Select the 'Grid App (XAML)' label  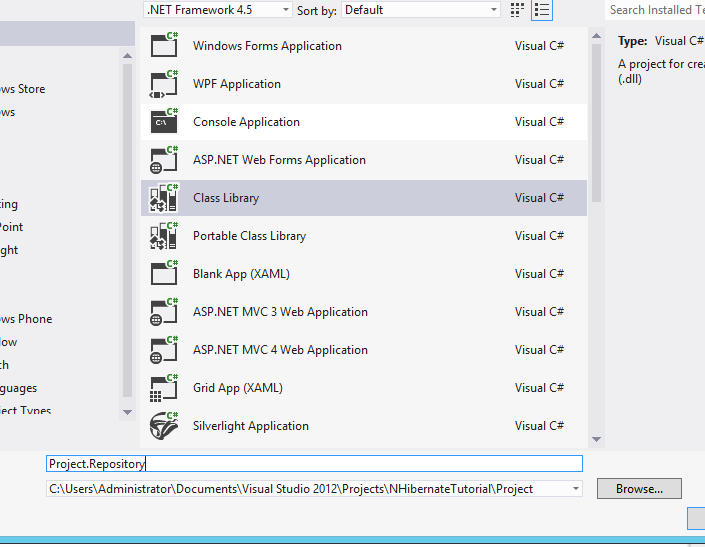point(238,388)
